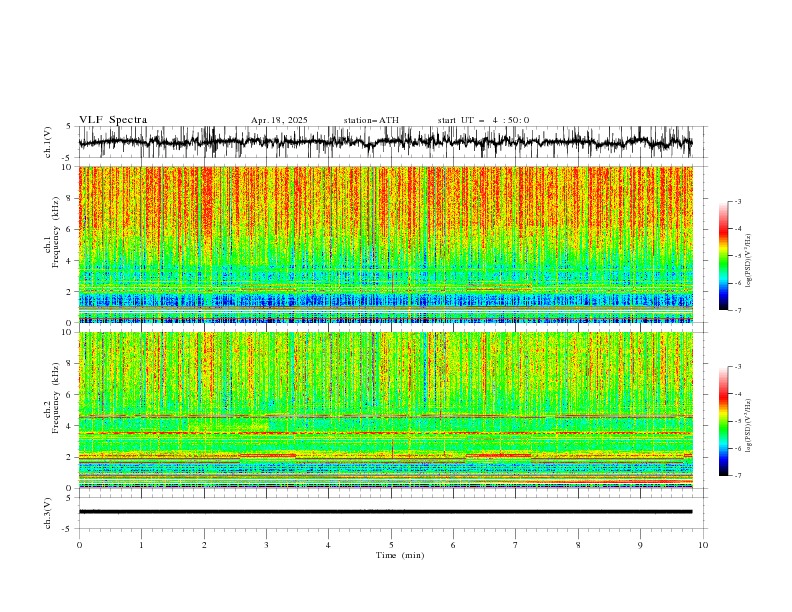Click the ch.1 spectrogram panel

point(385,244)
